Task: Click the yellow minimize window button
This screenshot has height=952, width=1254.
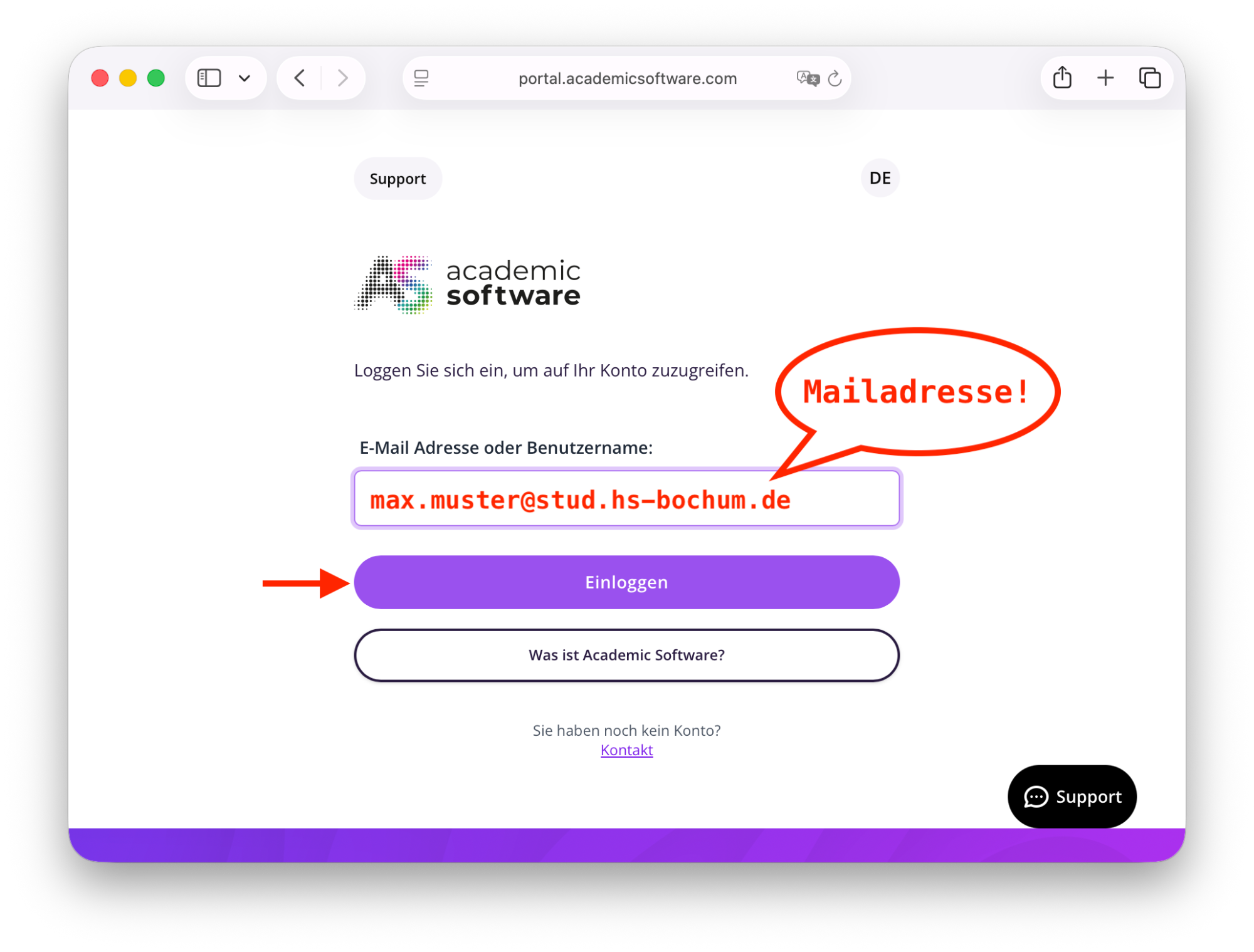Action: click(x=128, y=78)
